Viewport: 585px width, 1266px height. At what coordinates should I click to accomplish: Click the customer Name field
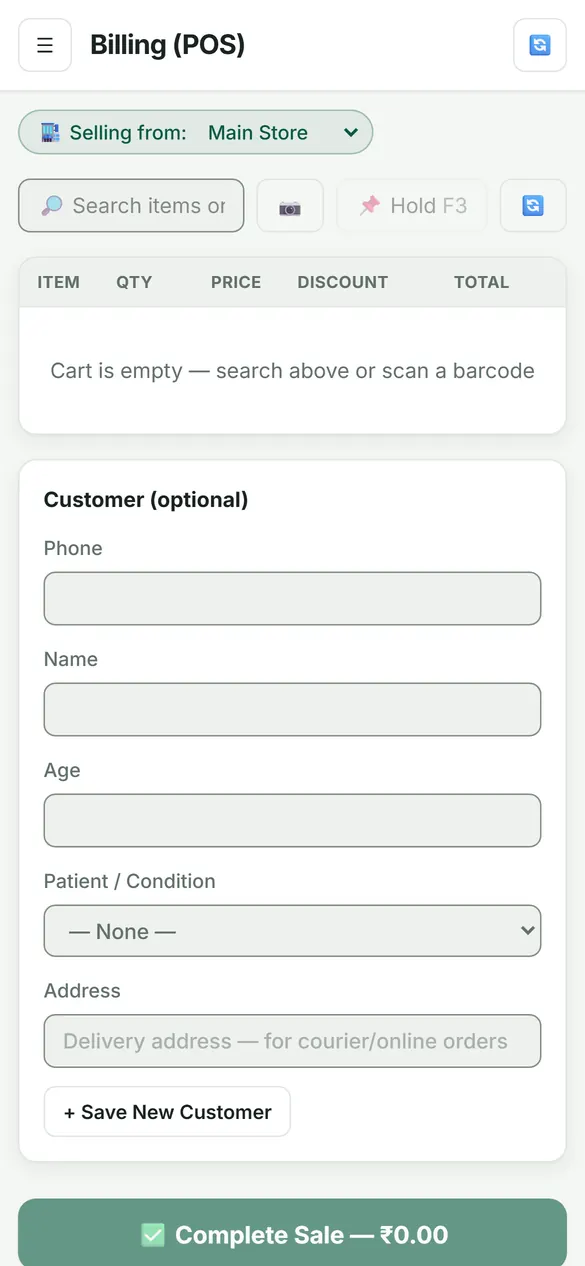click(x=292, y=710)
